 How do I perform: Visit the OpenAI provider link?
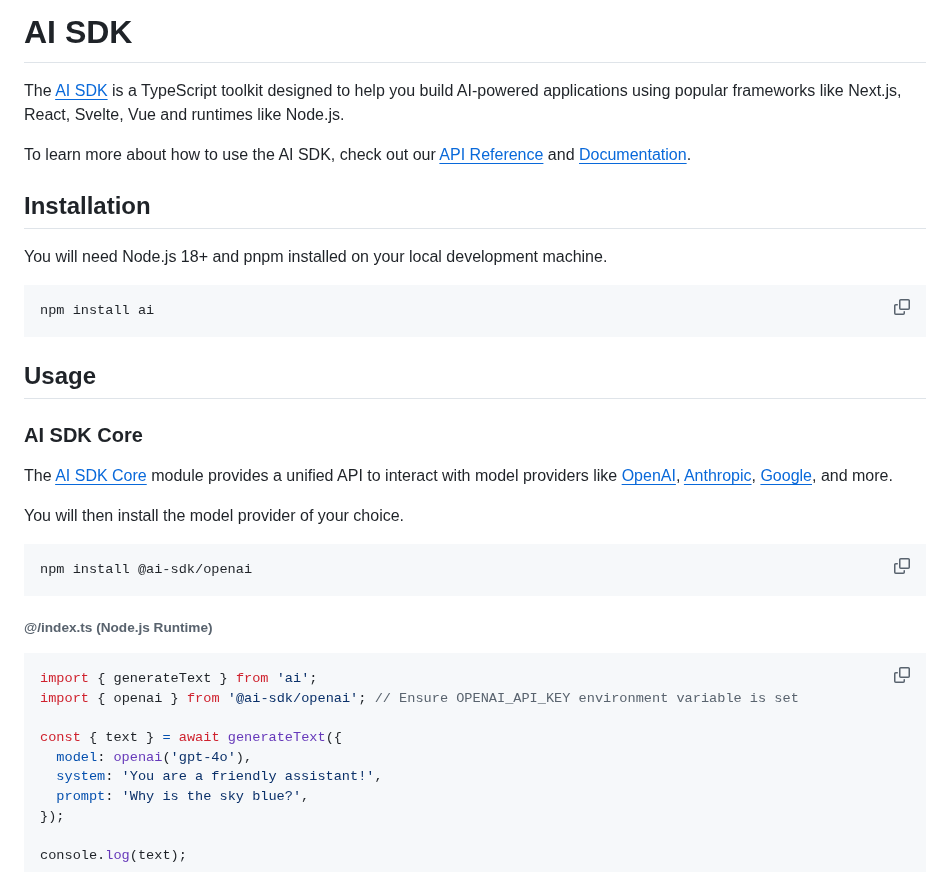[648, 476]
